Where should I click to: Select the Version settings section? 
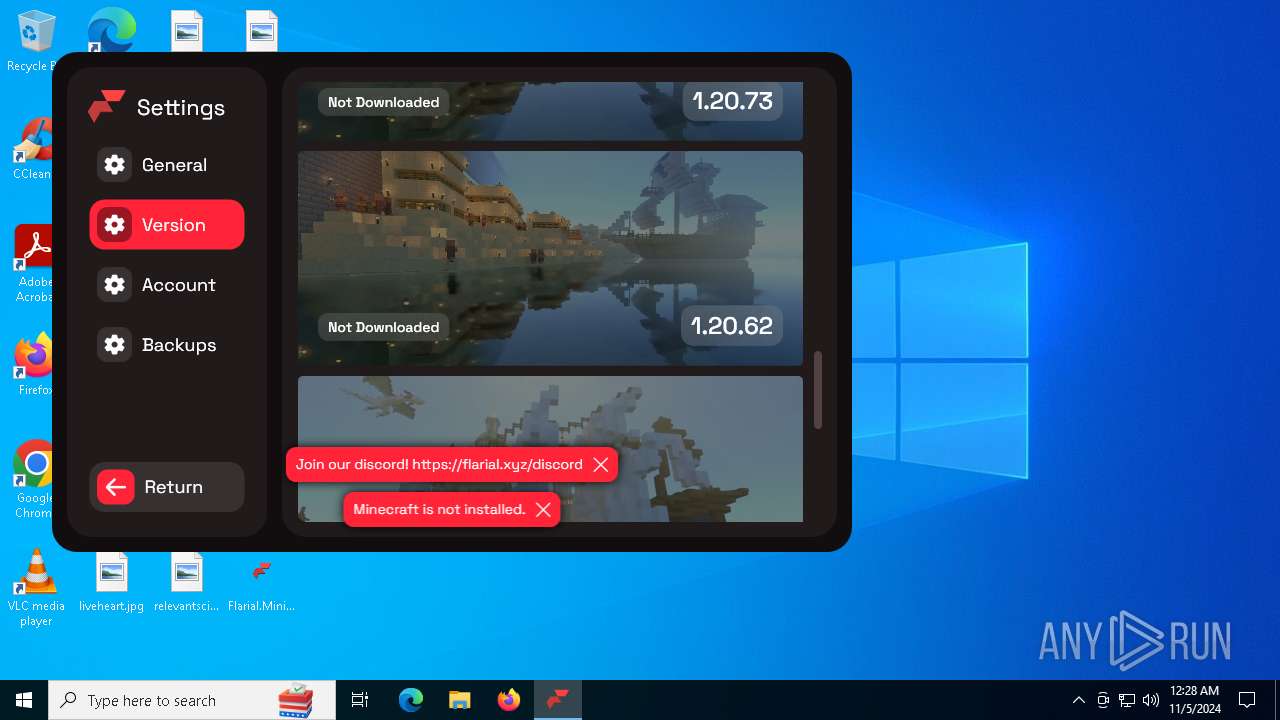[167, 225]
